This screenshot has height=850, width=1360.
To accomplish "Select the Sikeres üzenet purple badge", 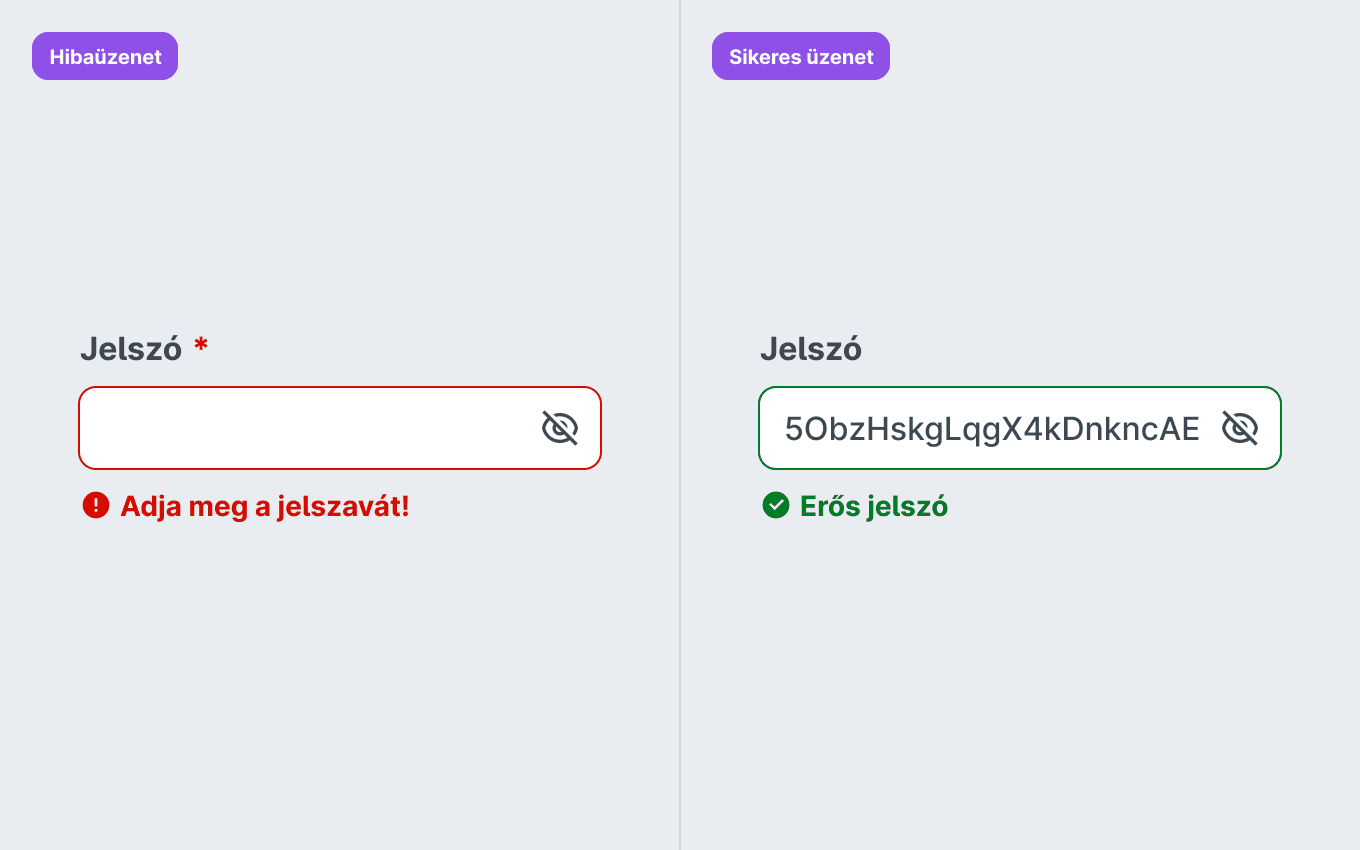I will (x=801, y=56).
